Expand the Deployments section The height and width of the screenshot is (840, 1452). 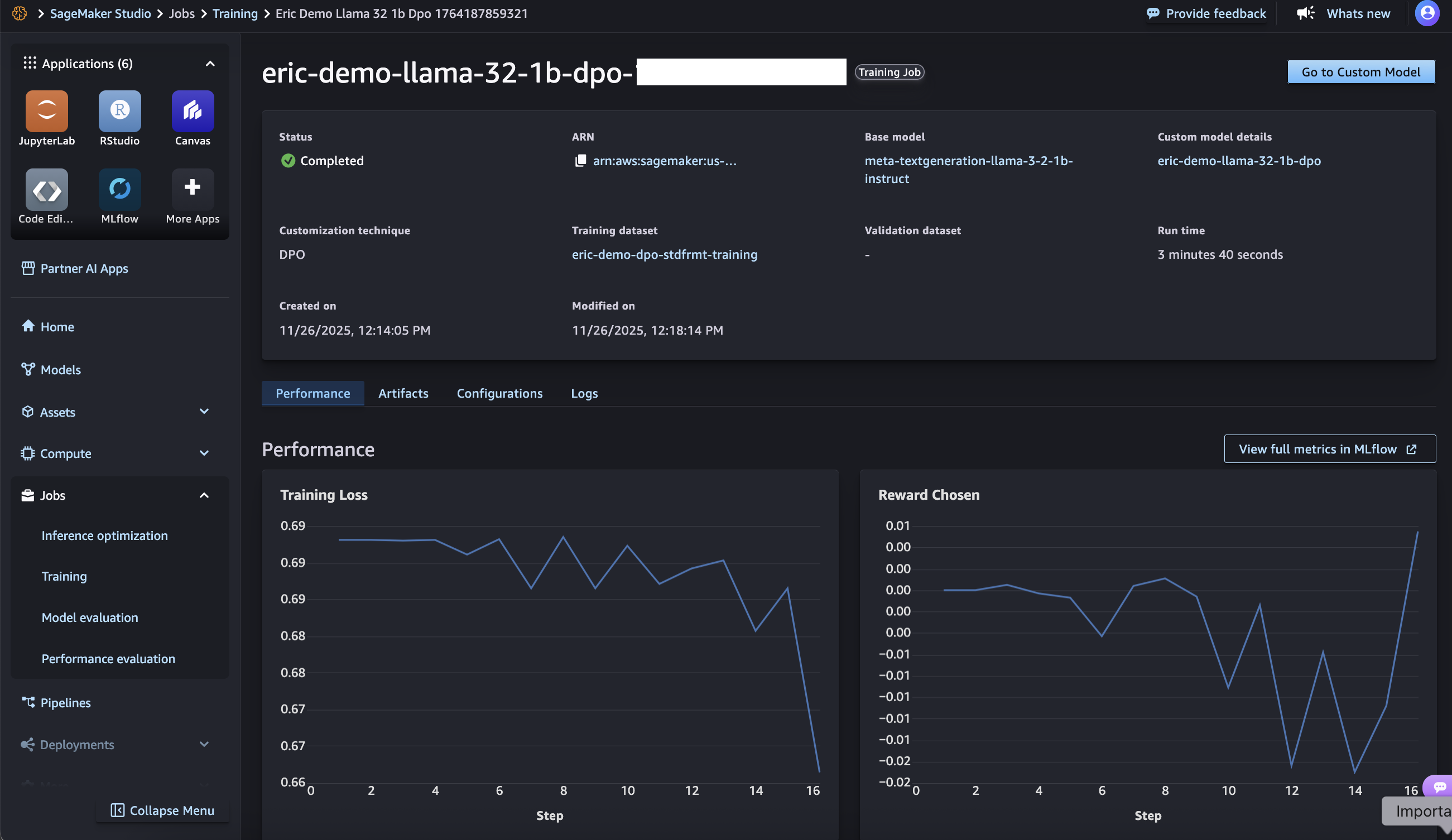pos(204,744)
